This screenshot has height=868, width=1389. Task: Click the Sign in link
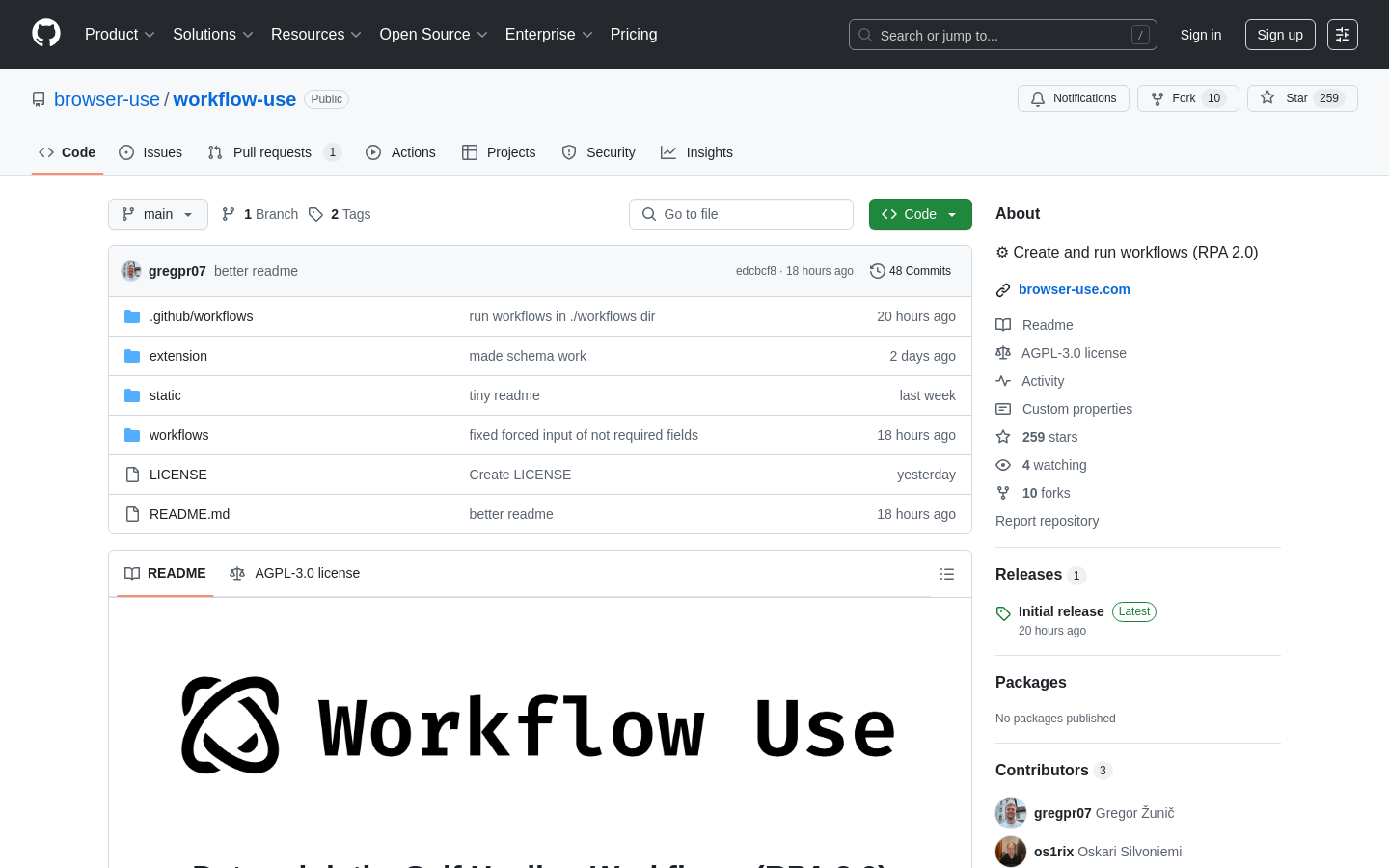(x=1201, y=35)
